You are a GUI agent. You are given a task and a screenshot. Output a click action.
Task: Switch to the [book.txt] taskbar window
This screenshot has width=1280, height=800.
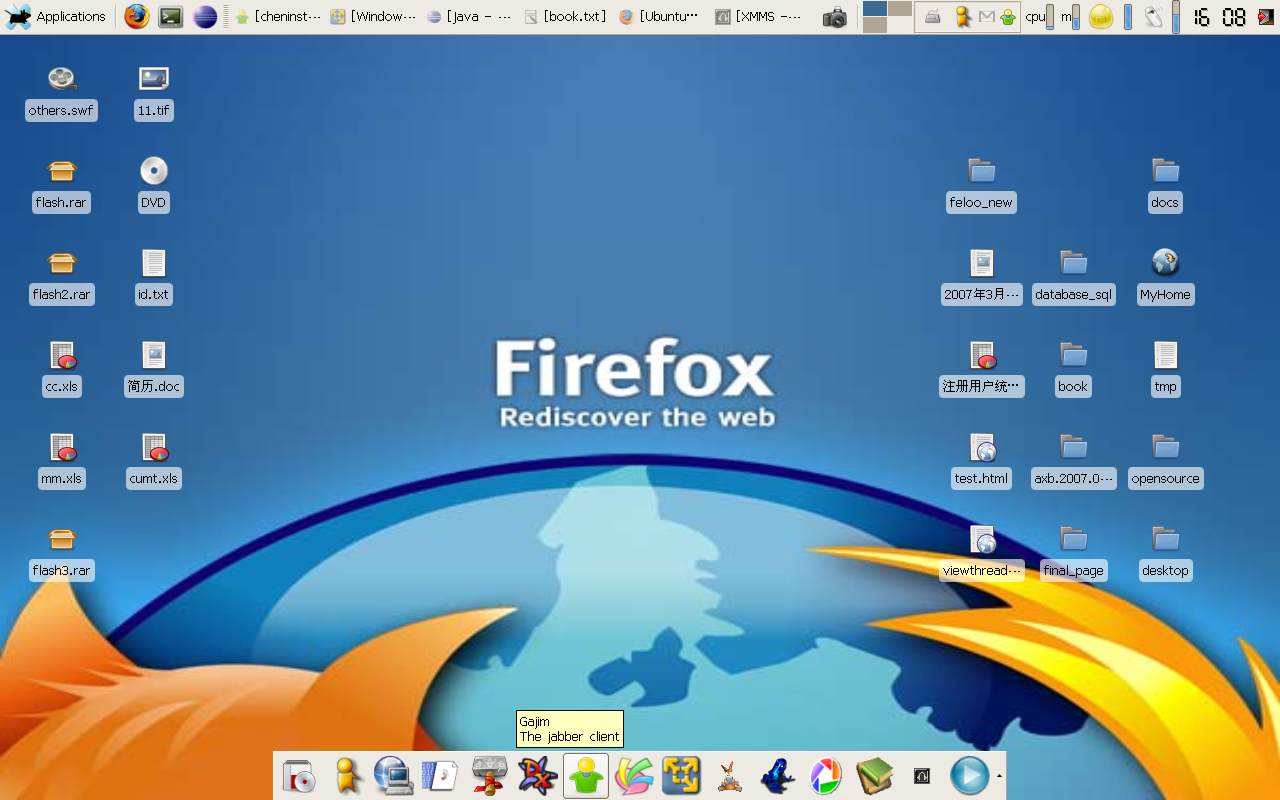pos(565,17)
